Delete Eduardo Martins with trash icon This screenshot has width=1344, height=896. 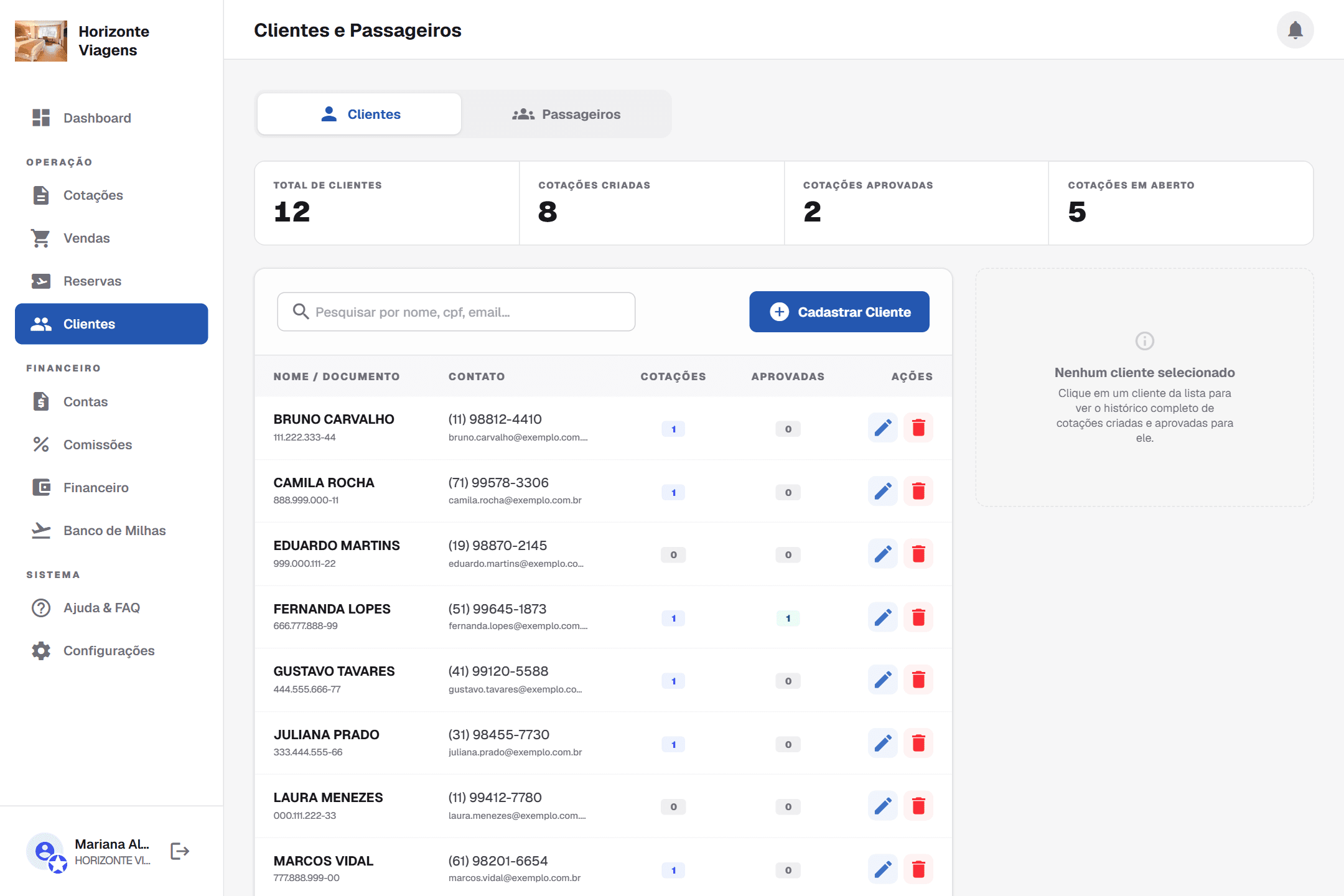[918, 554]
